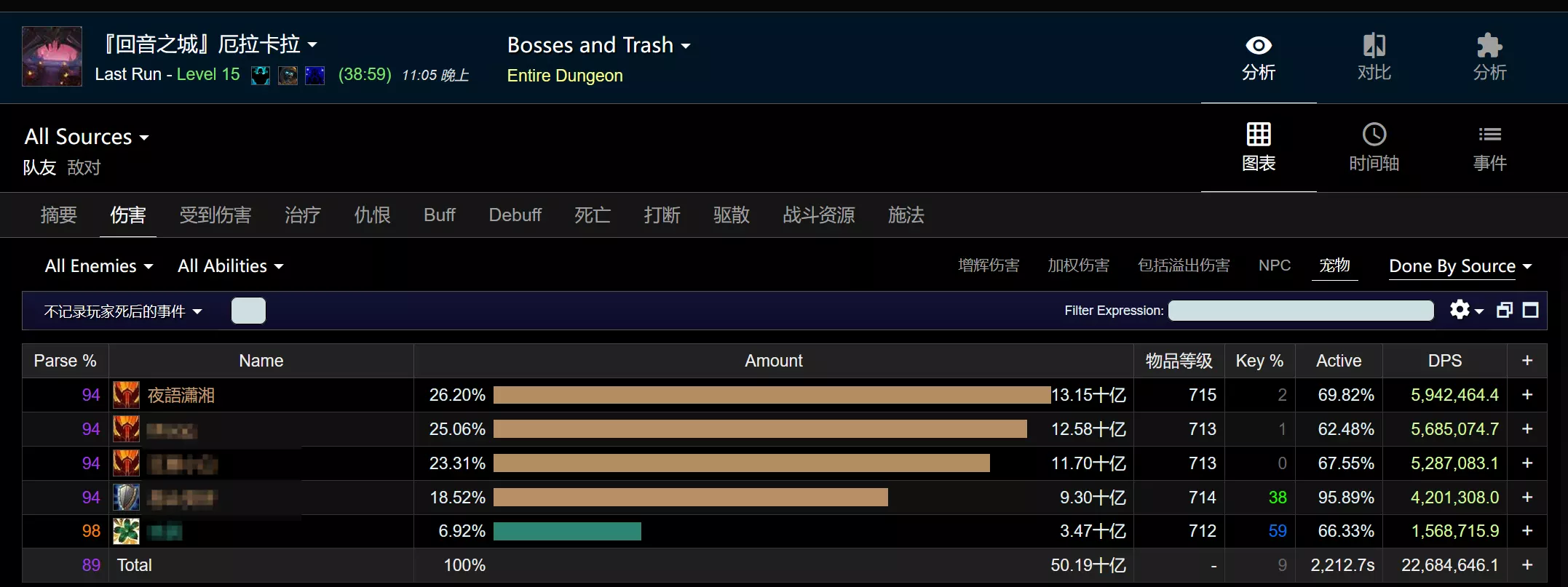Click the dungeon thumbnail image
The width and height of the screenshot is (1568, 587).
(52, 57)
